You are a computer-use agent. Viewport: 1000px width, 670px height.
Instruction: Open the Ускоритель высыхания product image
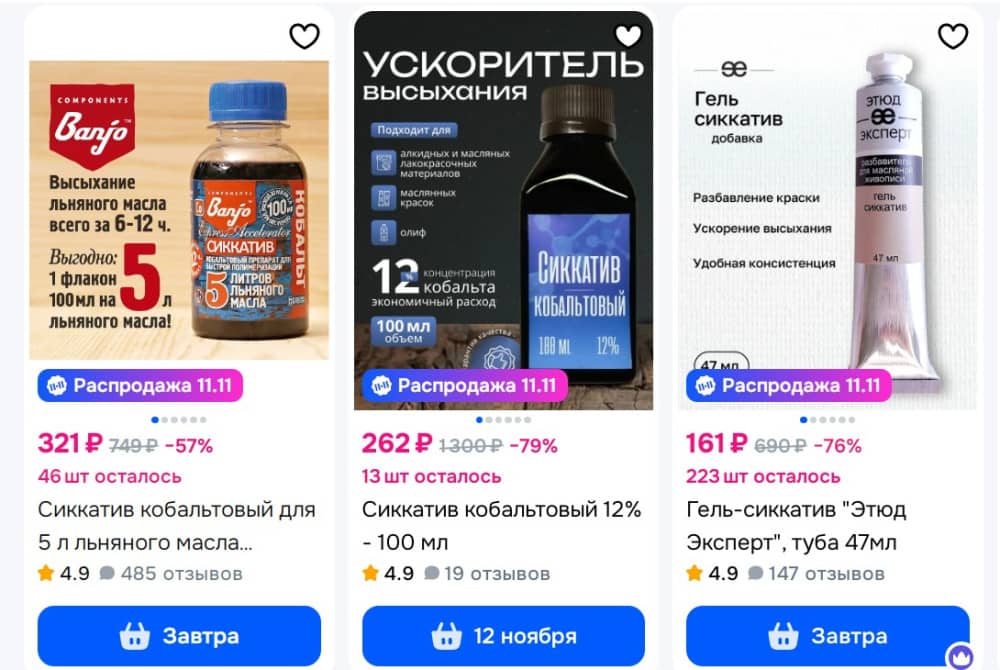[x=503, y=210]
